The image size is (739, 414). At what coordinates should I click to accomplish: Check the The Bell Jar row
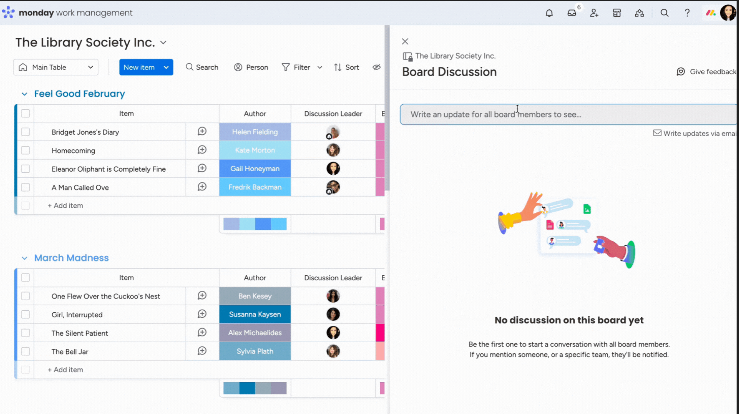click(25, 351)
